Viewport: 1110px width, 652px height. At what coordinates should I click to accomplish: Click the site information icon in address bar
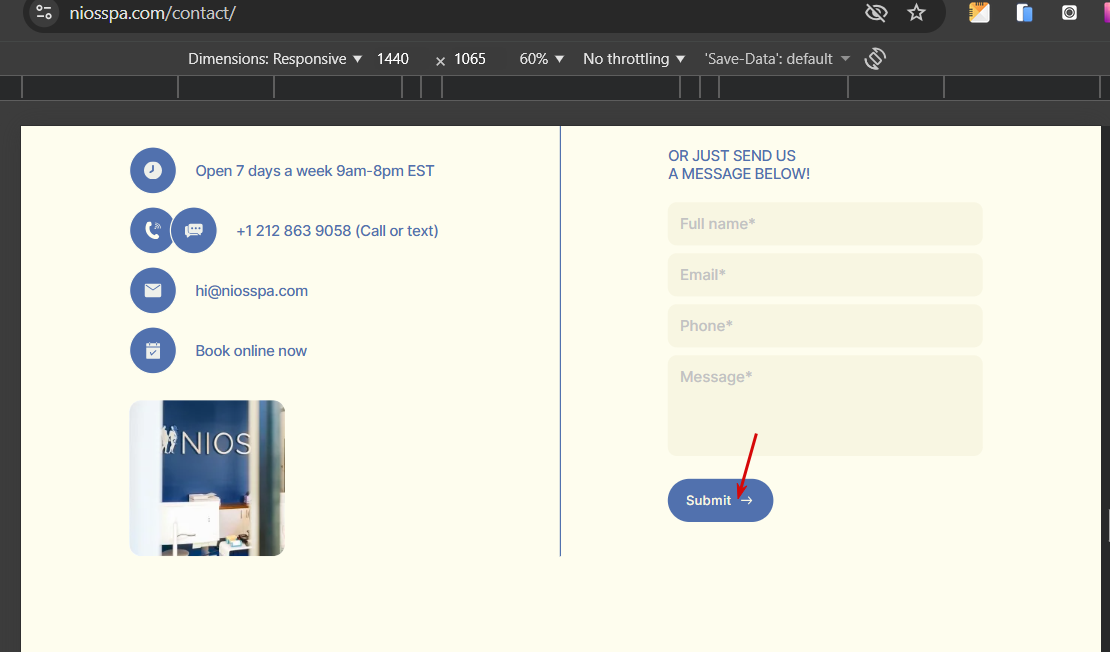click(x=44, y=12)
